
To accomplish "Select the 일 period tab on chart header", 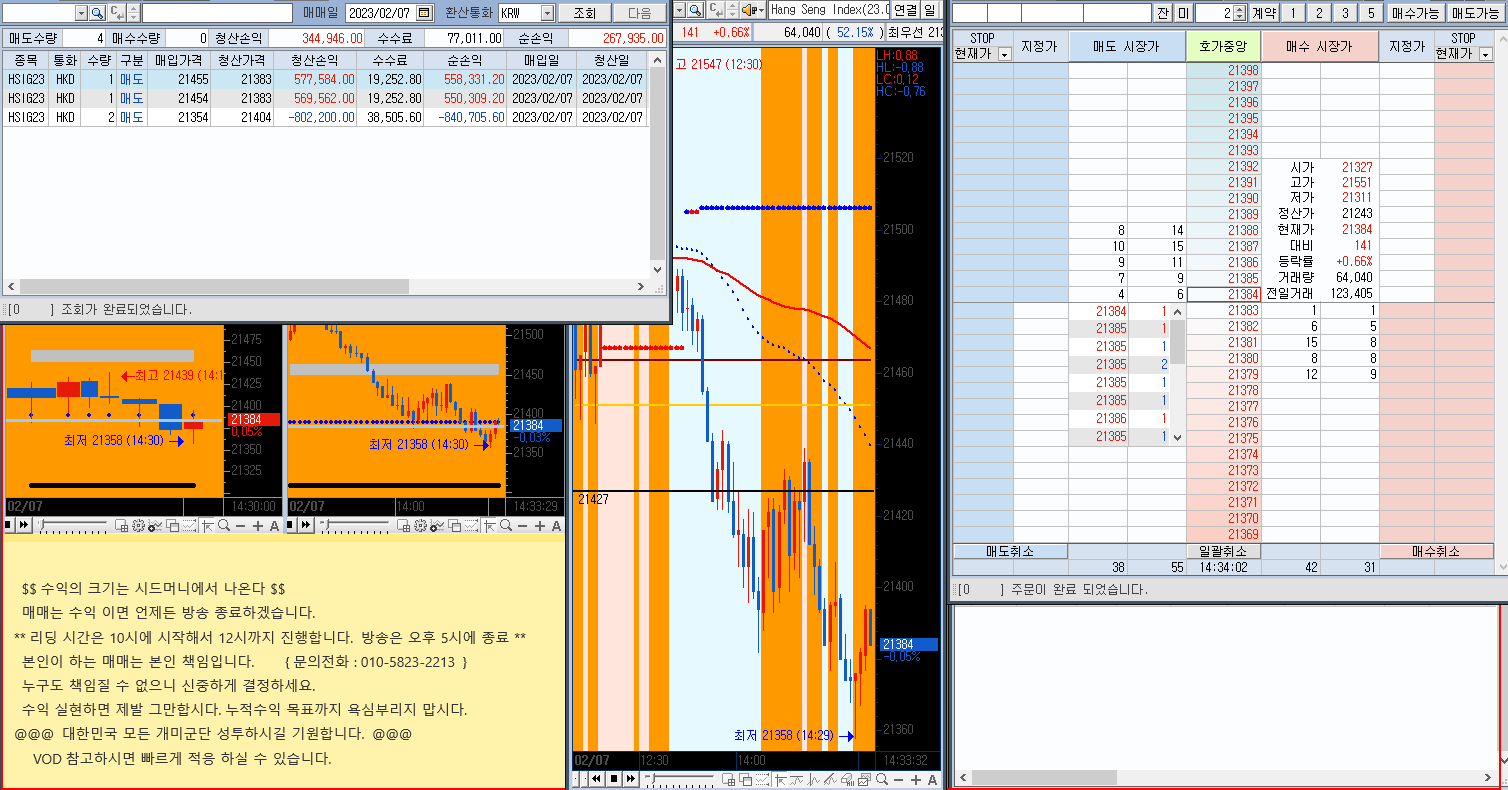I will click(930, 10).
